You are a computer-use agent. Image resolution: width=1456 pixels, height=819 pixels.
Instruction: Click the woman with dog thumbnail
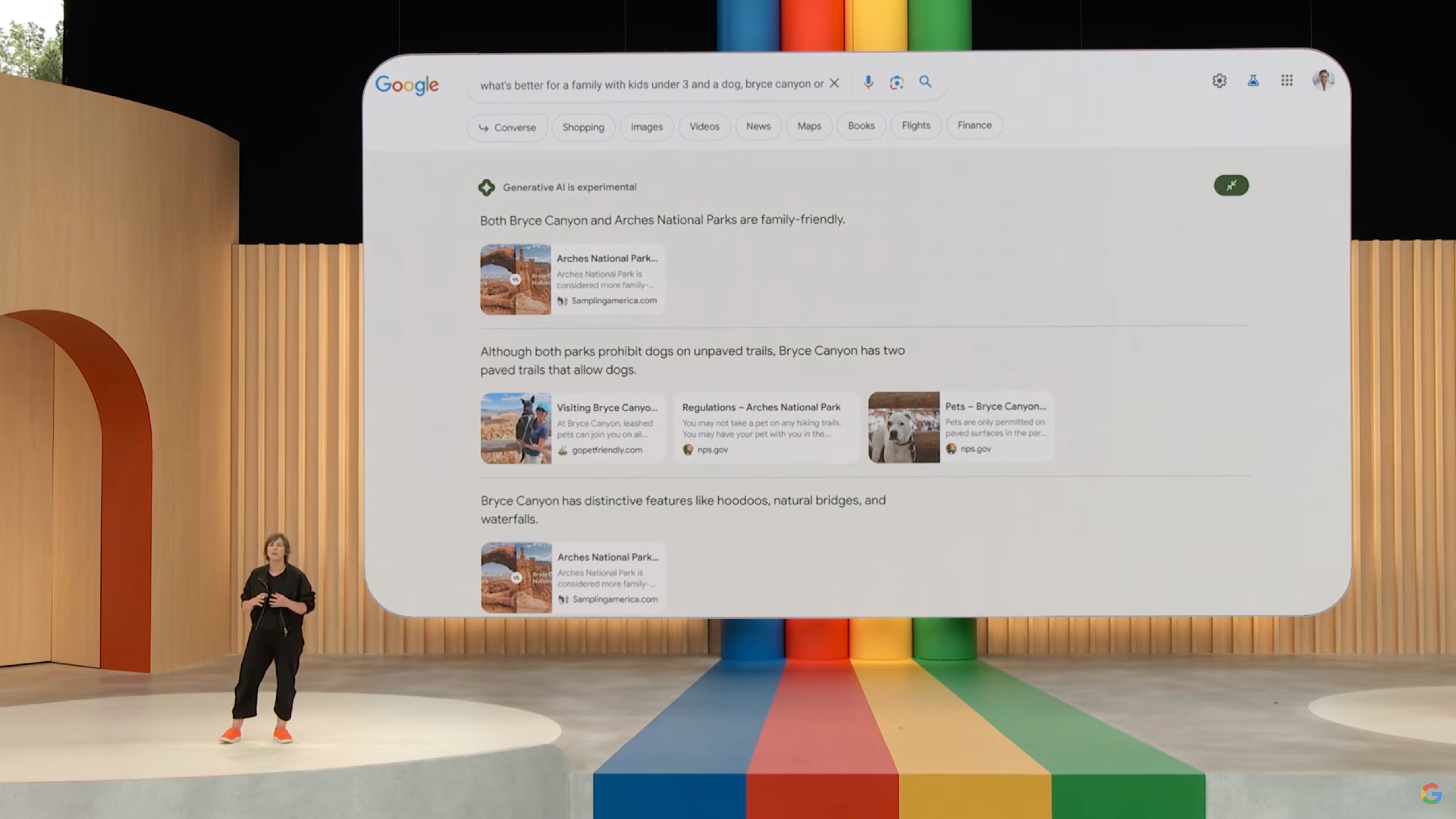tap(516, 429)
